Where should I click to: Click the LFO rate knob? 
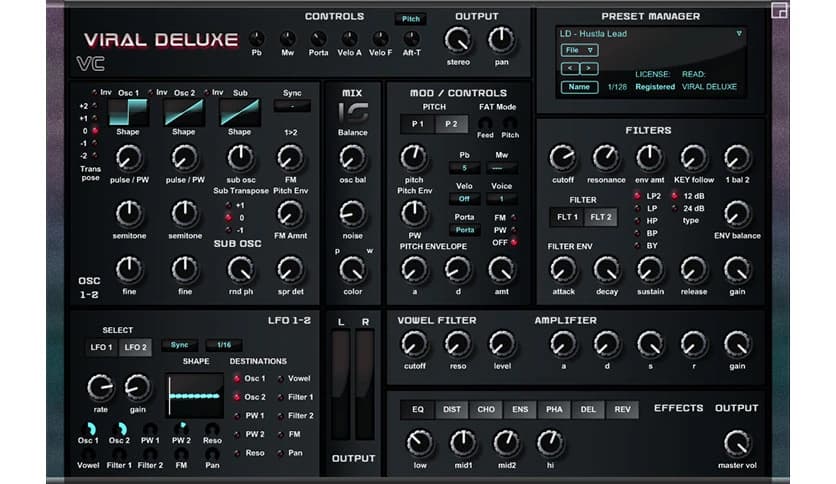[x=100, y=388]
